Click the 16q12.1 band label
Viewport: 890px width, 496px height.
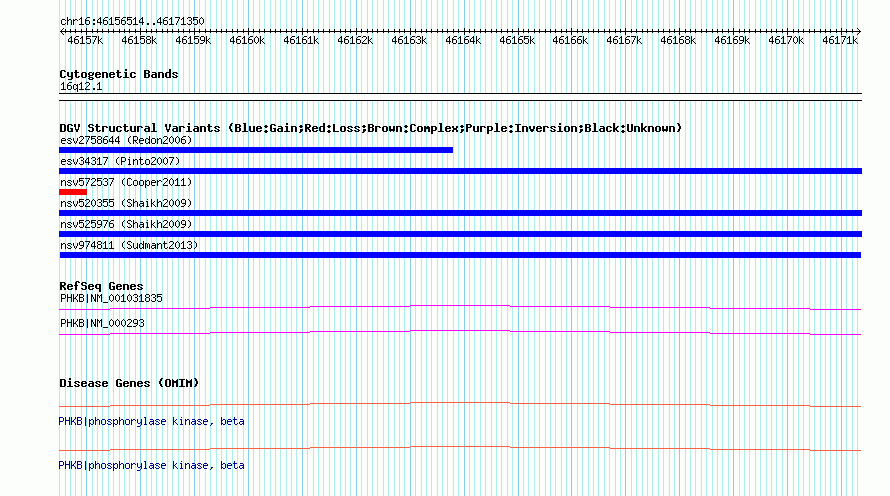(x=81, y=86)
